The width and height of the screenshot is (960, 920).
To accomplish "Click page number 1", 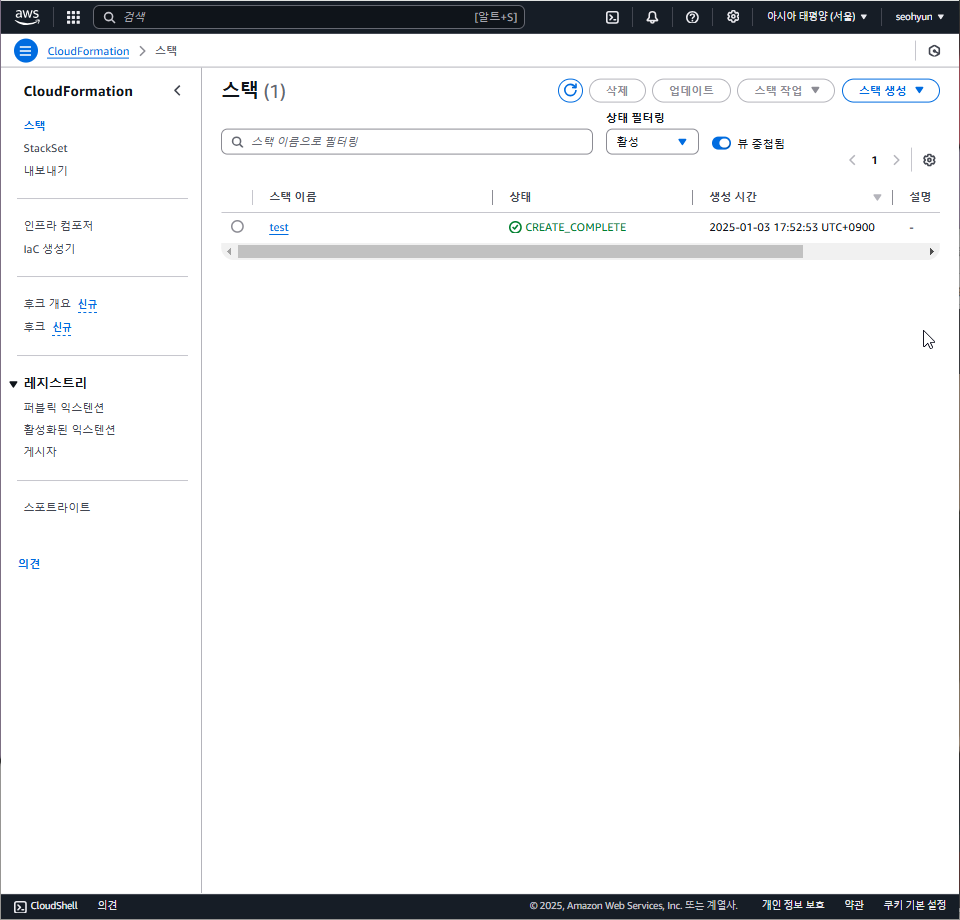I will [874, 160].
